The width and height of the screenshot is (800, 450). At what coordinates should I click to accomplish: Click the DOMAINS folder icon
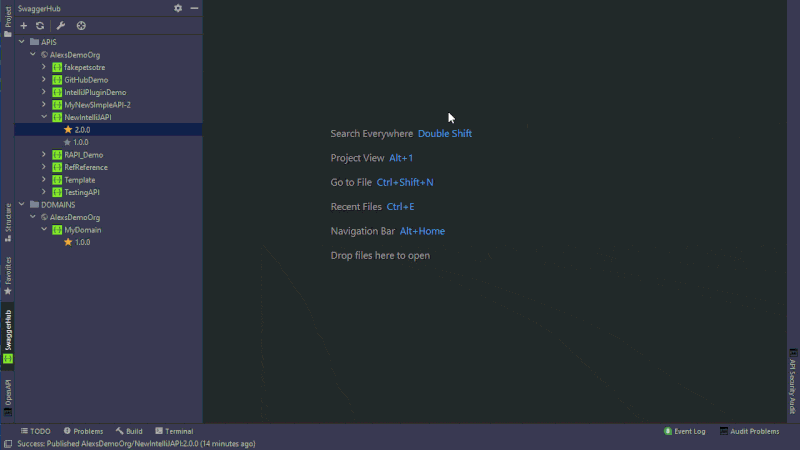click(34, 205)
